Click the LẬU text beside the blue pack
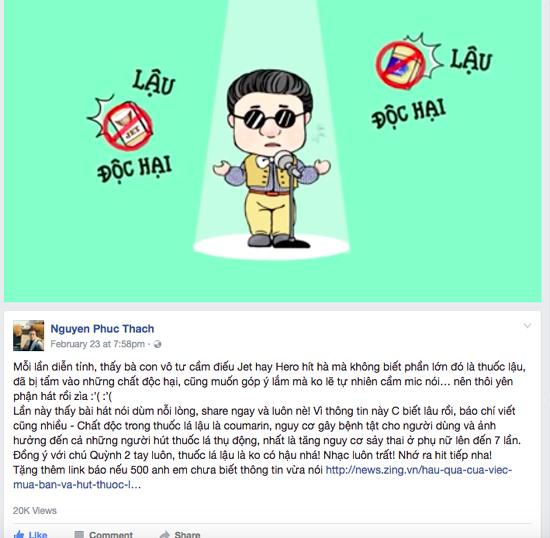 click(x=471, y=61)
